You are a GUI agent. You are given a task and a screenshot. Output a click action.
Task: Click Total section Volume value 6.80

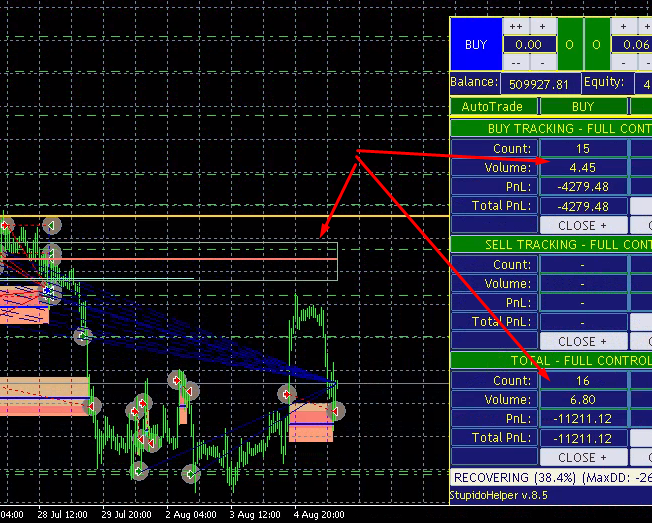(583, 400)
